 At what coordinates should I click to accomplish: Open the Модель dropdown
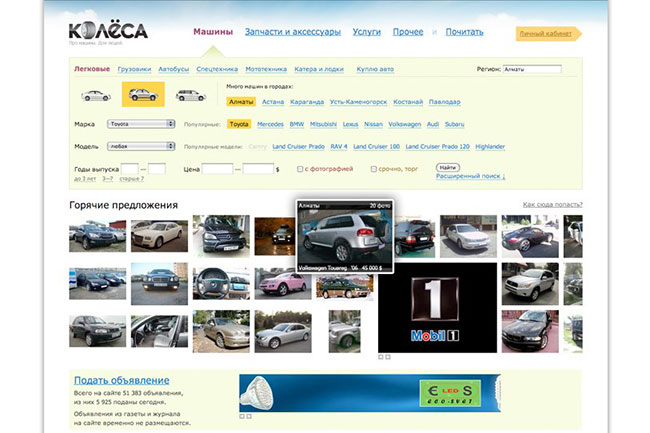(141, 146)
